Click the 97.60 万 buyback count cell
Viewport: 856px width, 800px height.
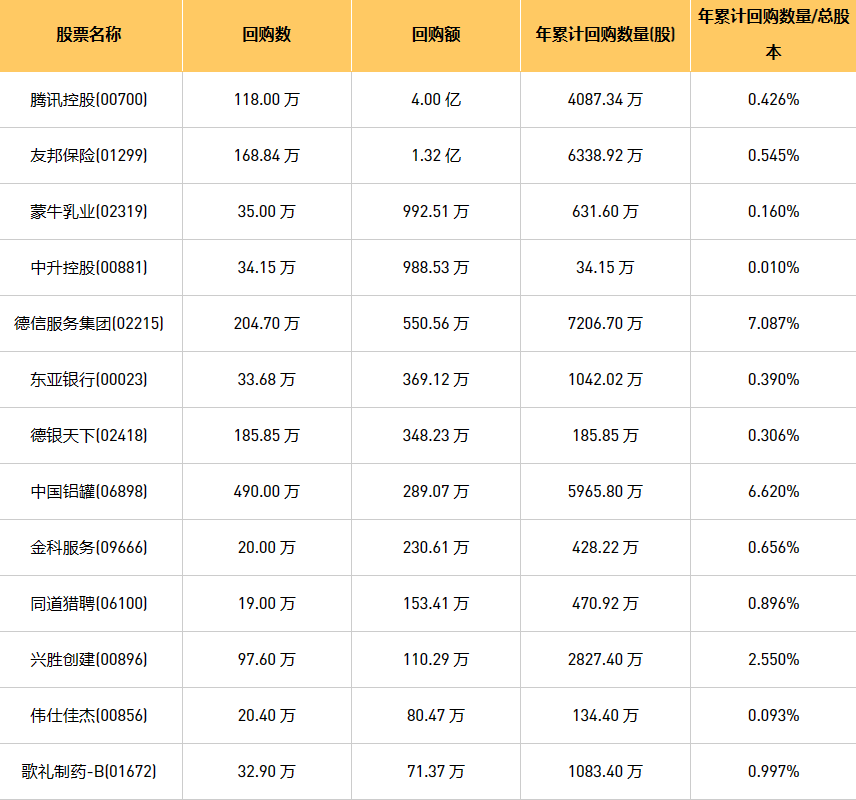tap(266, 659)
